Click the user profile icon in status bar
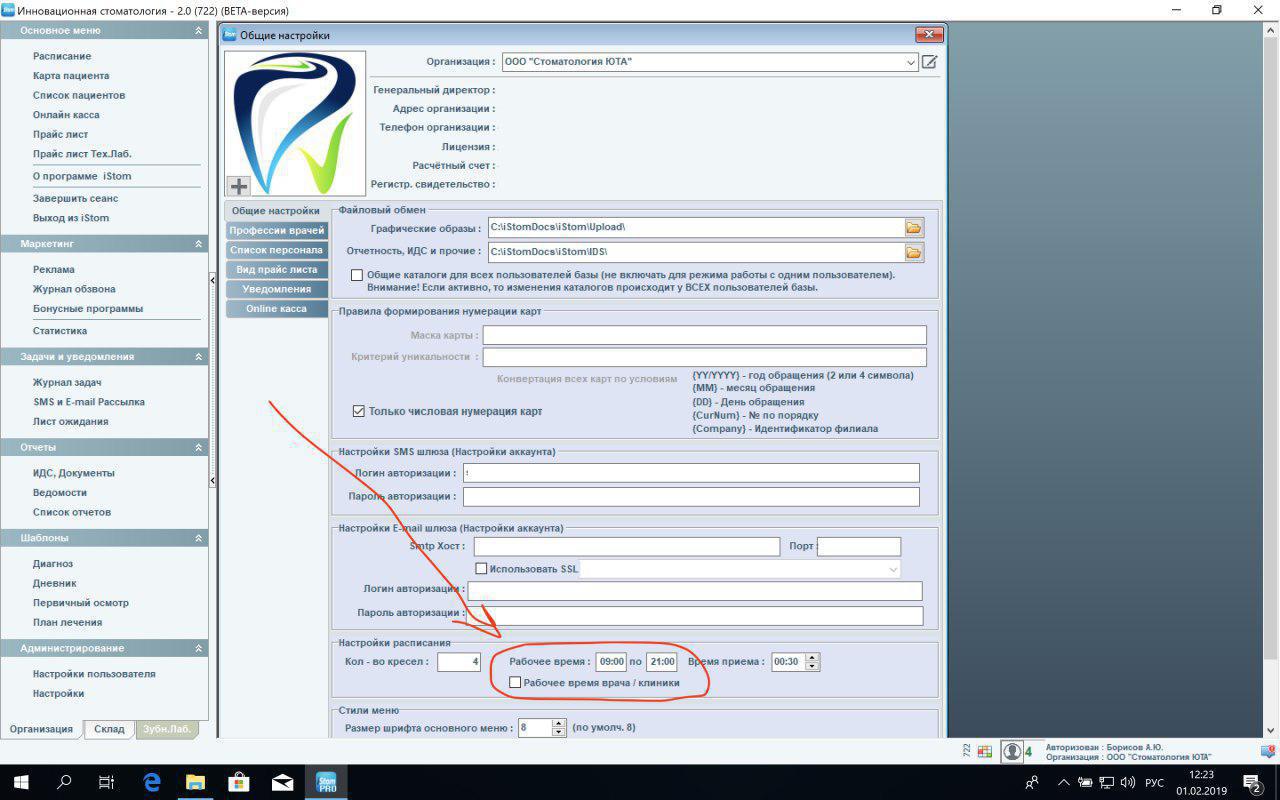This screenshot has width=1280, height=800. pyautogui.click(x=1012, y=751)
